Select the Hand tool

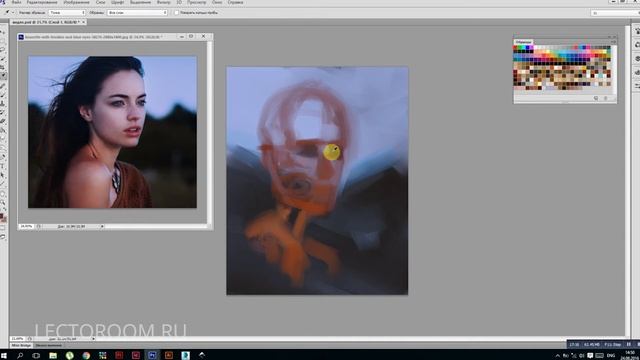3,194
